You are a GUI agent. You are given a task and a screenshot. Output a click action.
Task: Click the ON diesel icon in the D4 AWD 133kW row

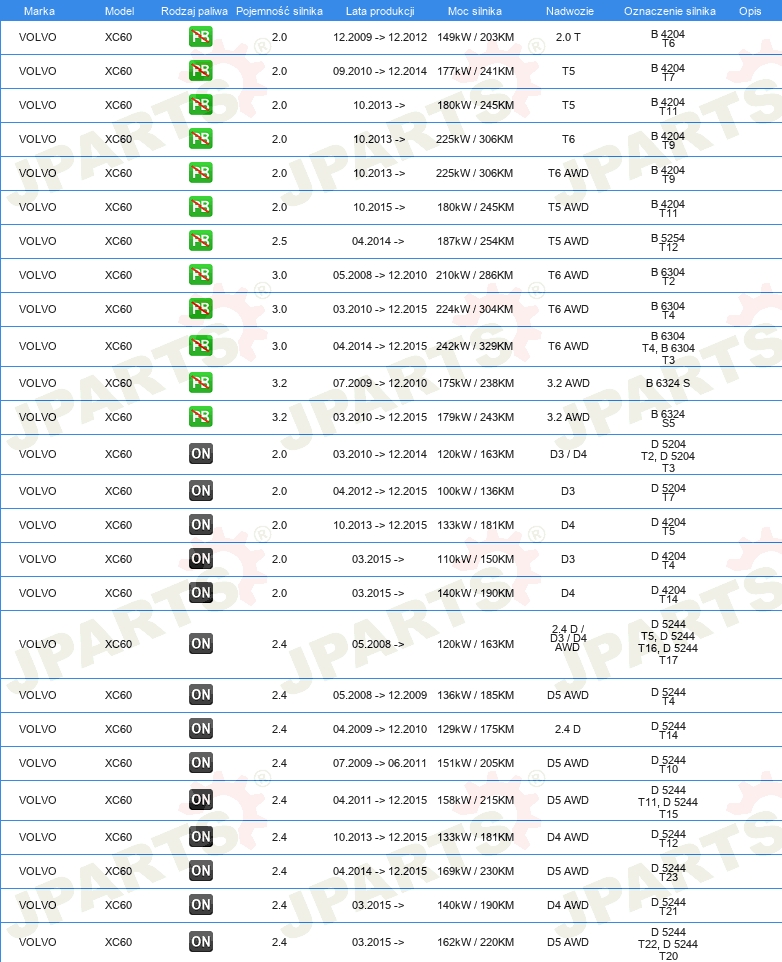[x=201, y=837]
